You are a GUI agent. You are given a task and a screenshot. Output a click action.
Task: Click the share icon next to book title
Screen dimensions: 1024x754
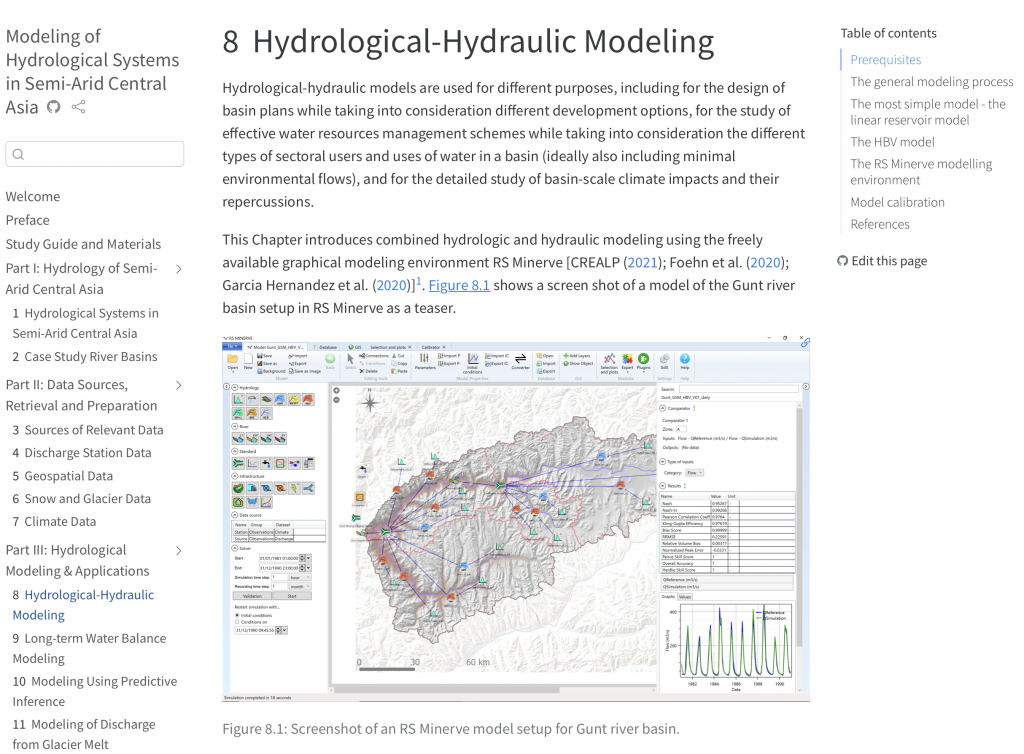(78, 107)
